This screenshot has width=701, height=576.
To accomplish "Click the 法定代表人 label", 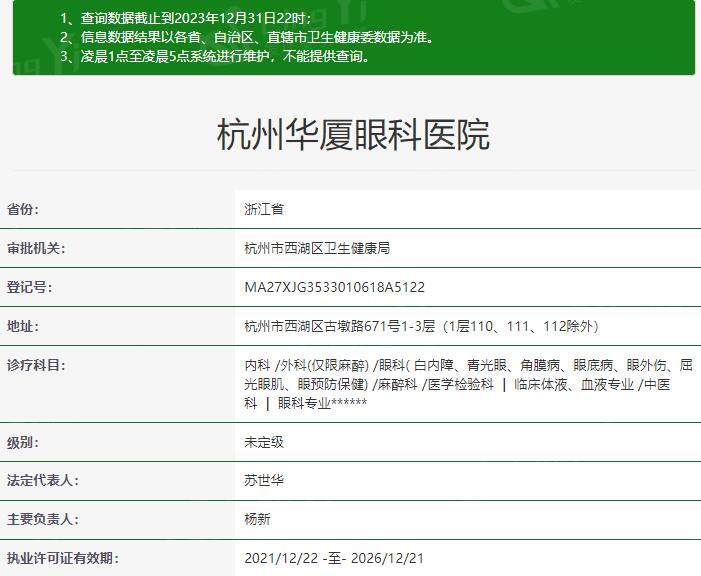I will [42, 480].
